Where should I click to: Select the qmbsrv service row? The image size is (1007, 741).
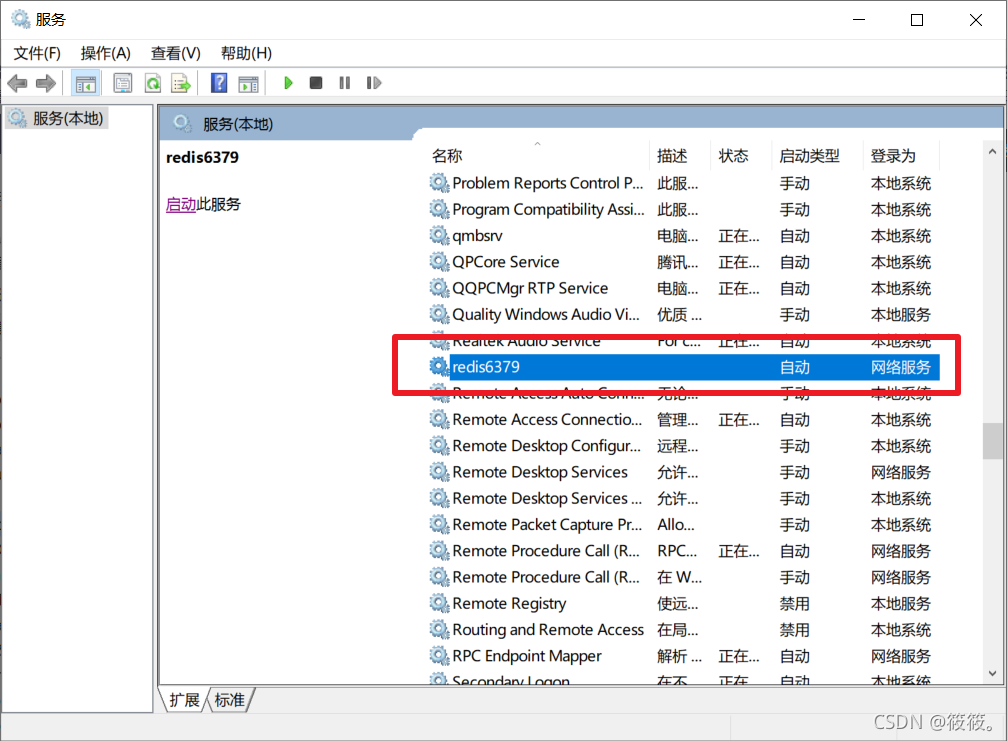pyautogui.click(x=684, y=236)
